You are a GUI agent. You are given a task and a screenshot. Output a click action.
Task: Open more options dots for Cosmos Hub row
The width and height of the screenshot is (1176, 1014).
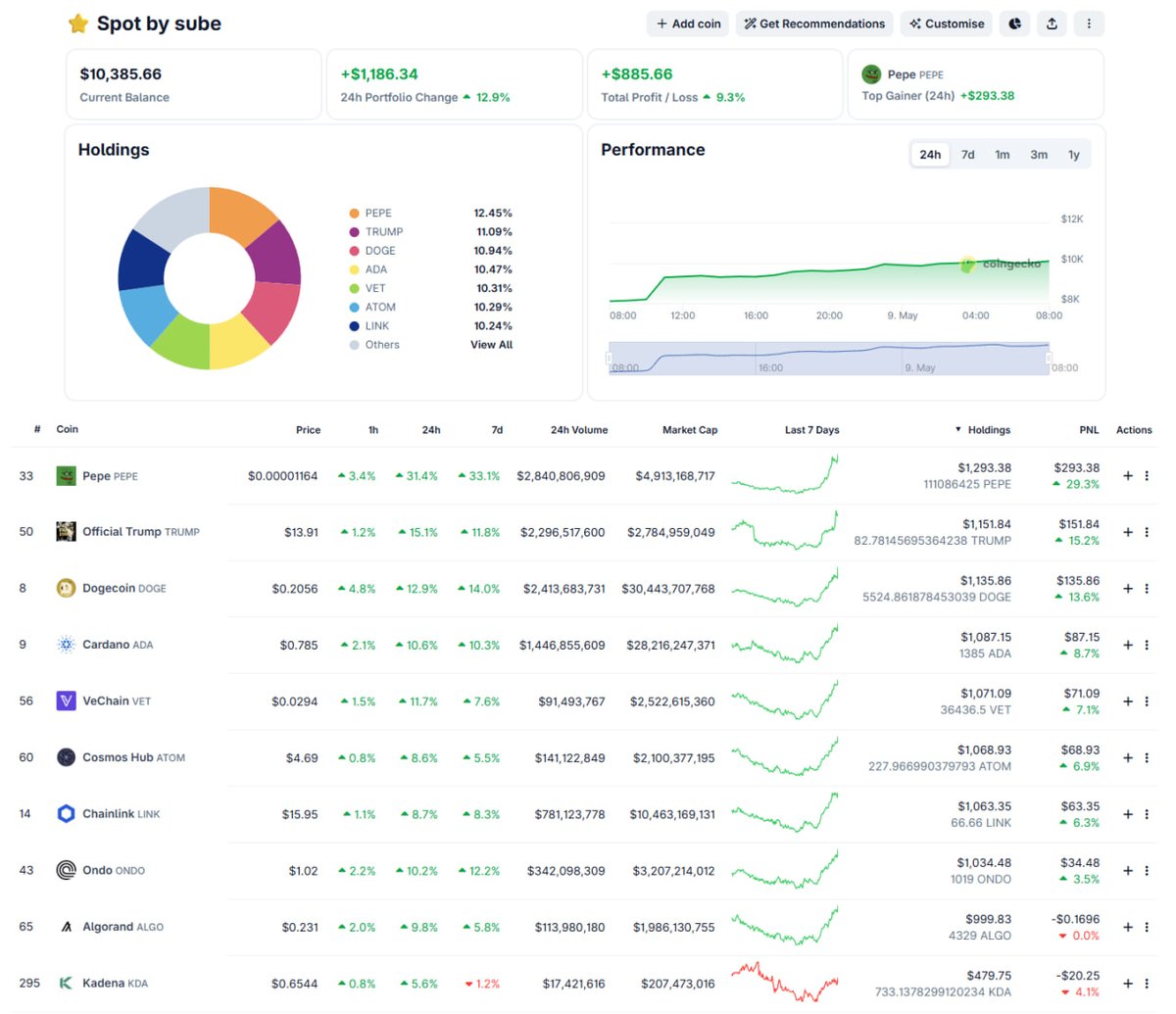coord(1147,757)
